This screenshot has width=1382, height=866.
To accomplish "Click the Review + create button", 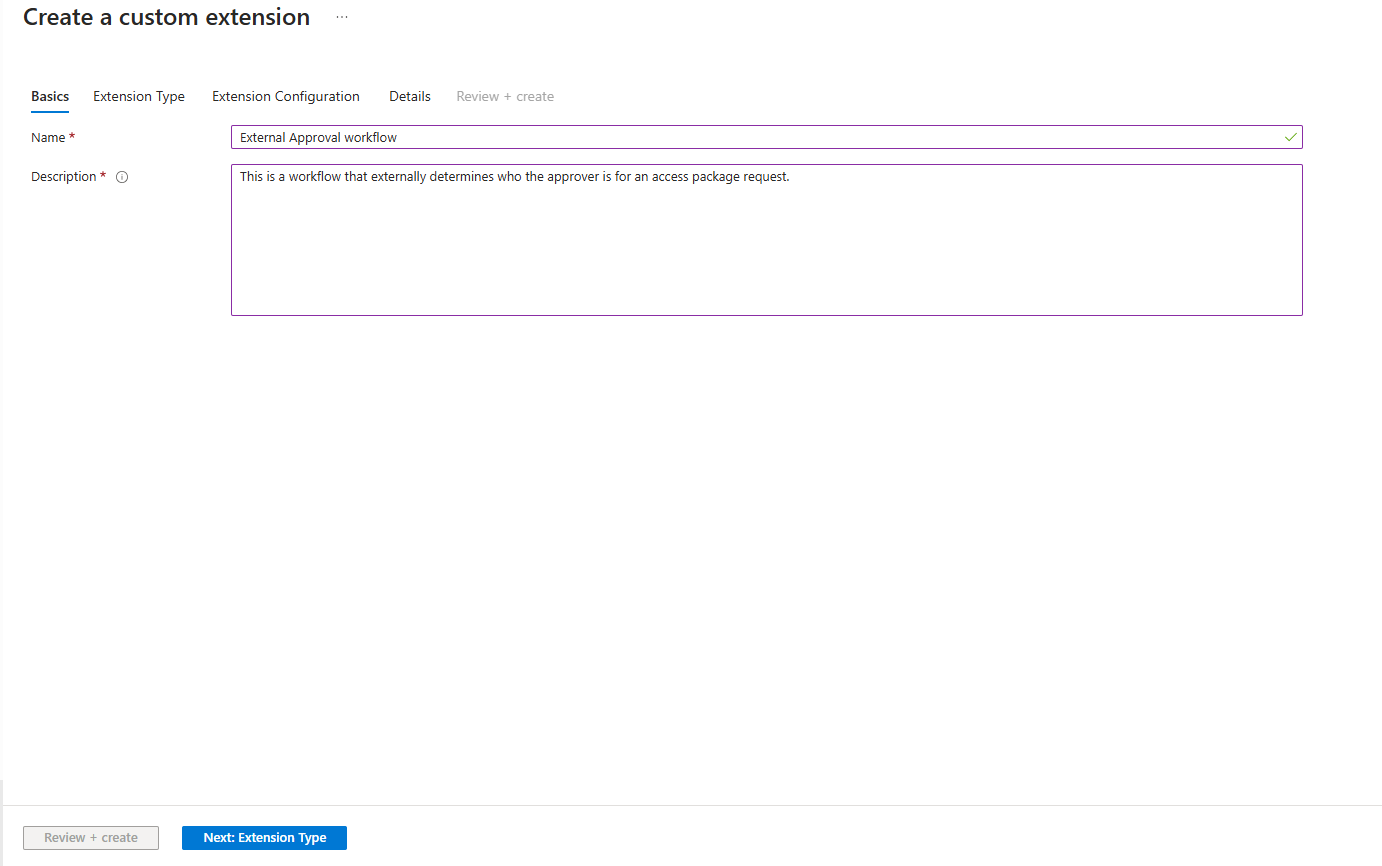I will (90, 837).
